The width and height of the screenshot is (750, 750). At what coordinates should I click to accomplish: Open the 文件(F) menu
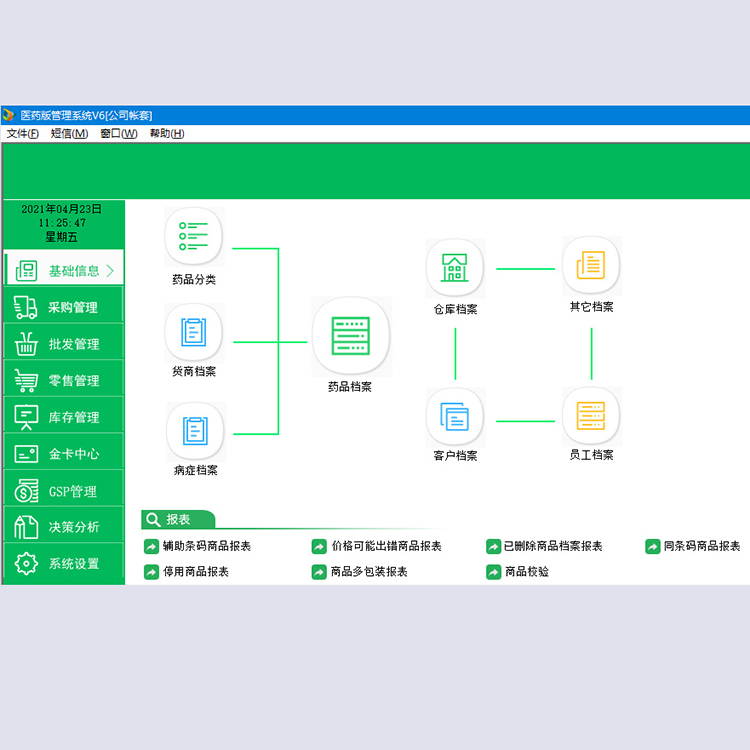[22, 133]
